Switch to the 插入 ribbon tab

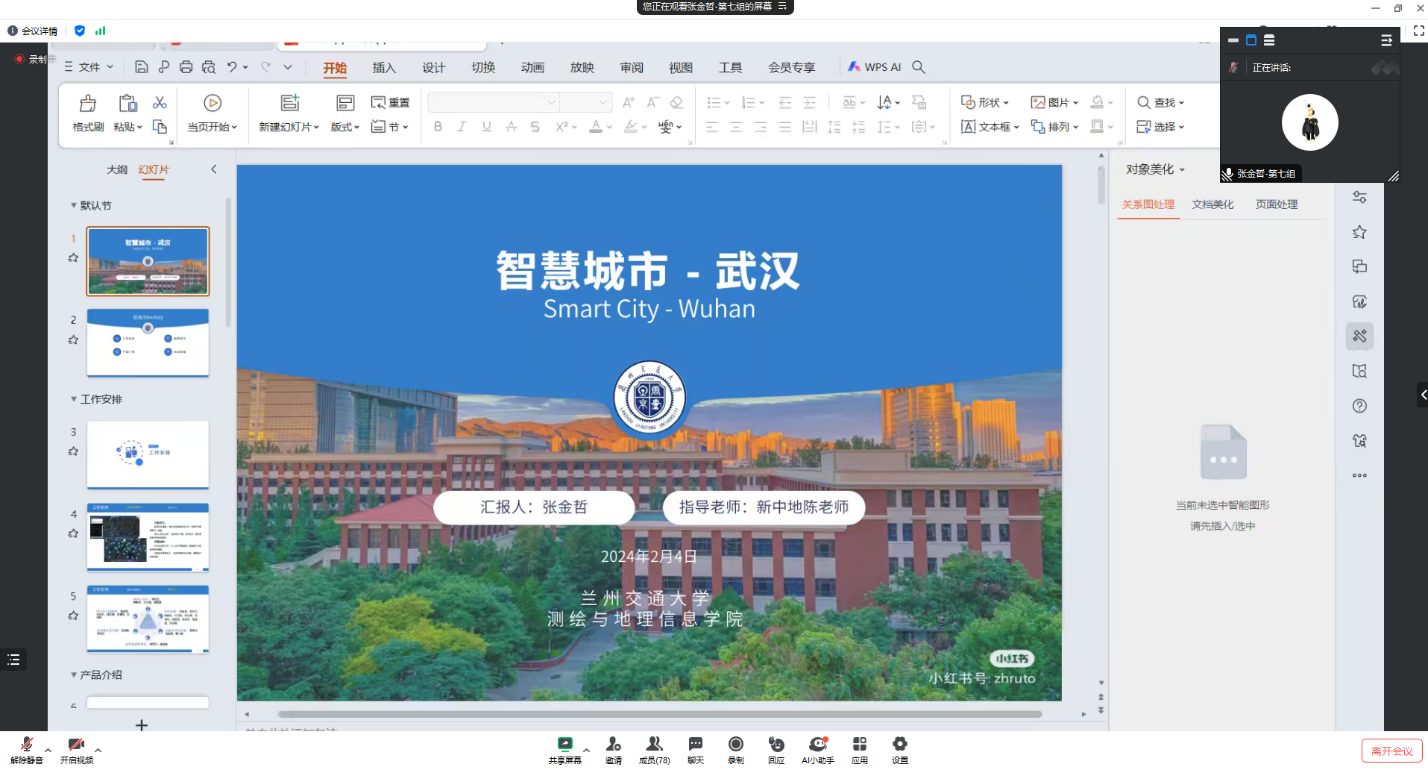point(384,67)
